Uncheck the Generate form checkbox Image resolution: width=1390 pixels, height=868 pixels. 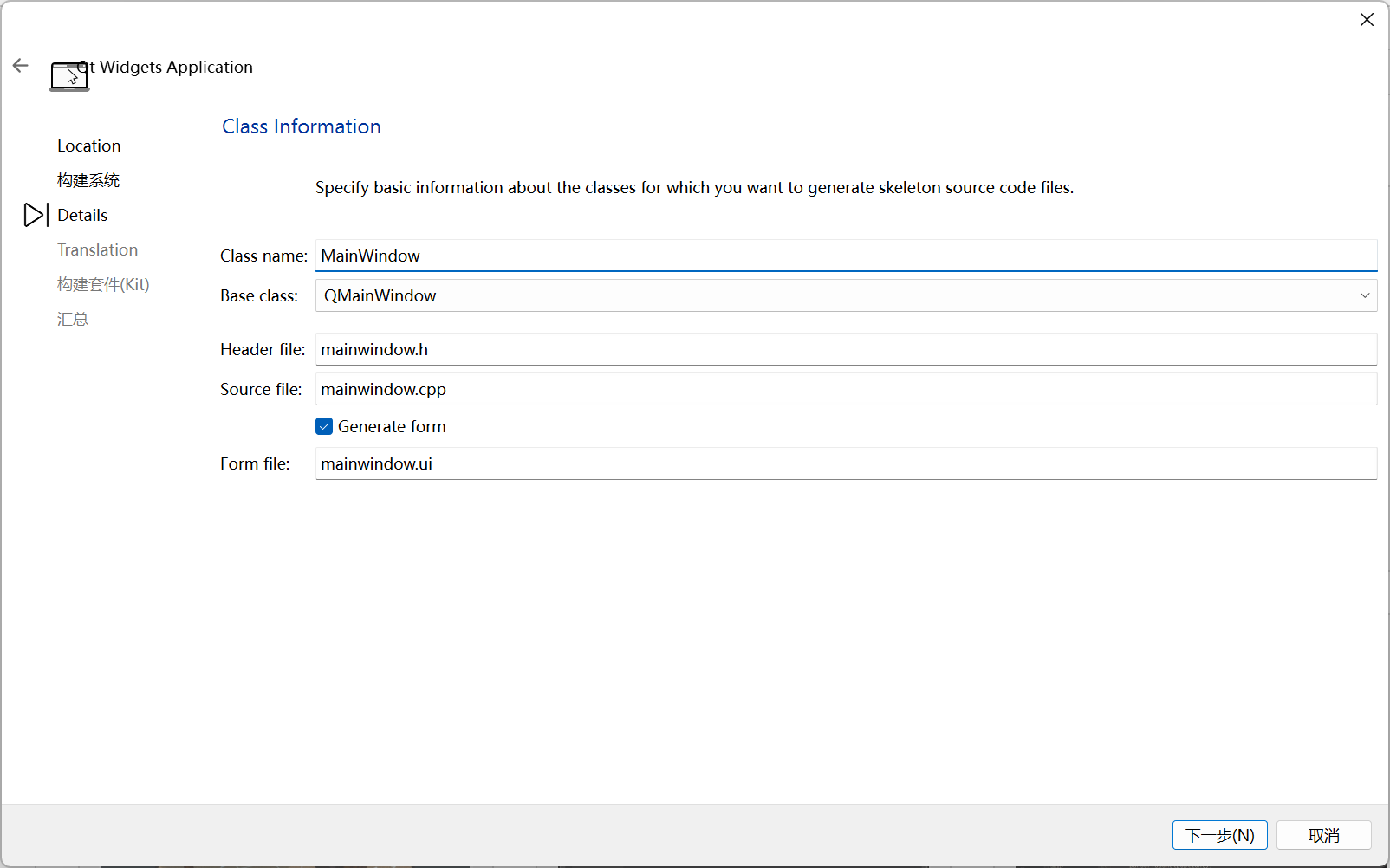pos(324,426)
